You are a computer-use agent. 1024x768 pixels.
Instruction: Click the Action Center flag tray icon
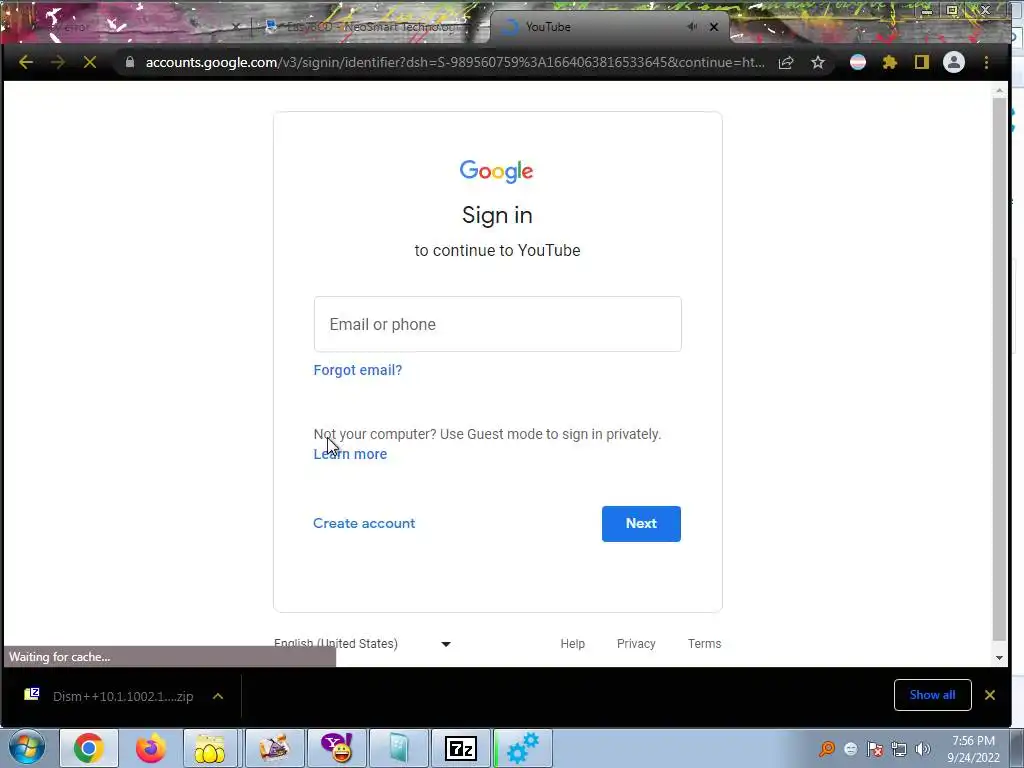click(x=875, y=749)
